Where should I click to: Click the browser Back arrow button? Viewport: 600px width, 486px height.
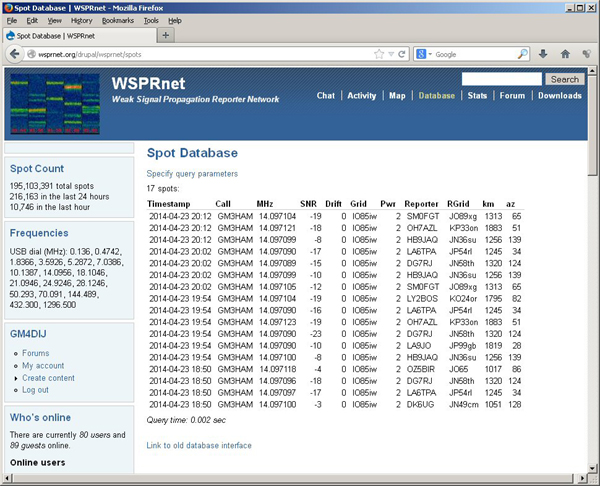(x=15, y=54)
